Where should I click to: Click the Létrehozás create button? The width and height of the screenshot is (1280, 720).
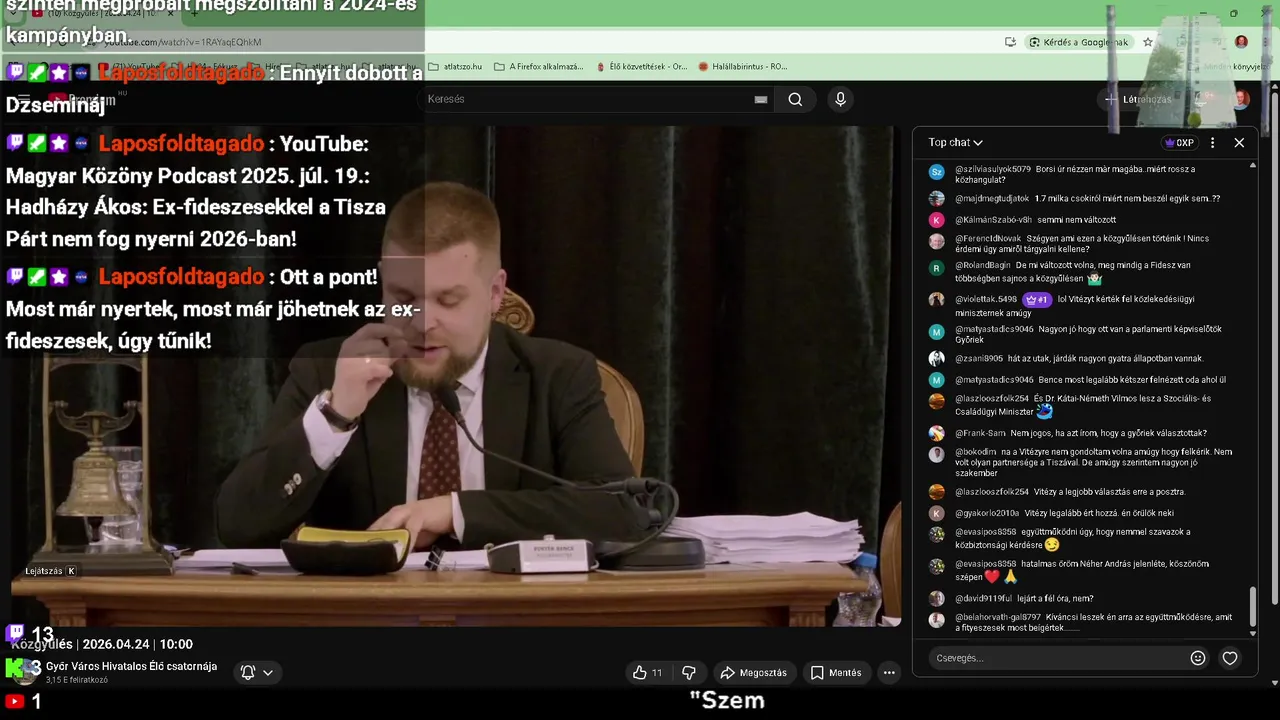pyautogui.click(x=1137, y=99)
